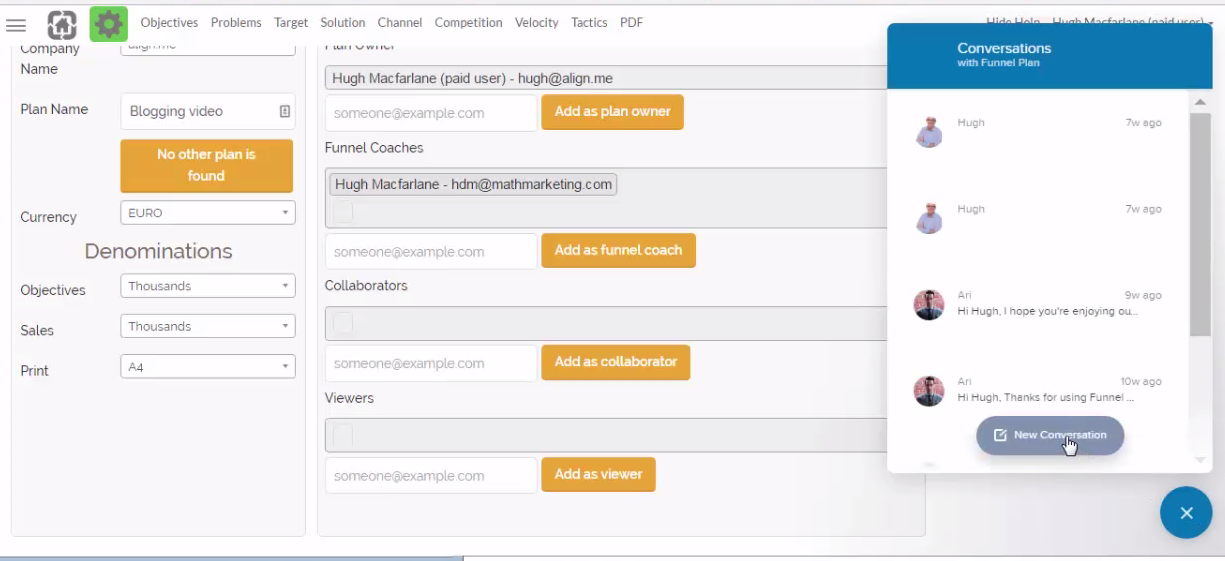Open Ari's conversation from 9w ago
The width and height of the screenshot is (1225, 561).
point(1038,304)
